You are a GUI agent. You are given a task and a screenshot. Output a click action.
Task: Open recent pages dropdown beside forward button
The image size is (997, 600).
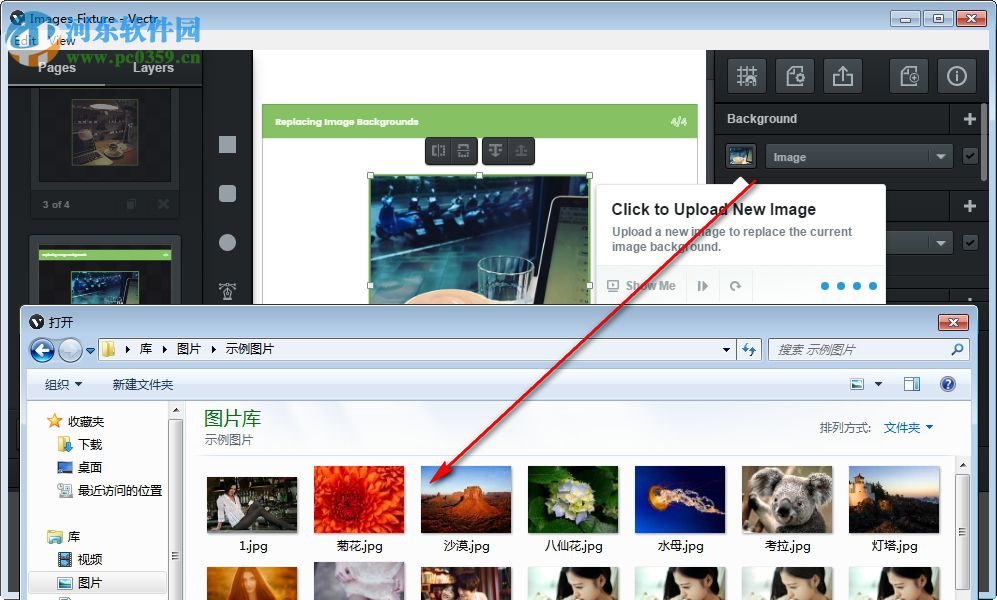(90, 350)
